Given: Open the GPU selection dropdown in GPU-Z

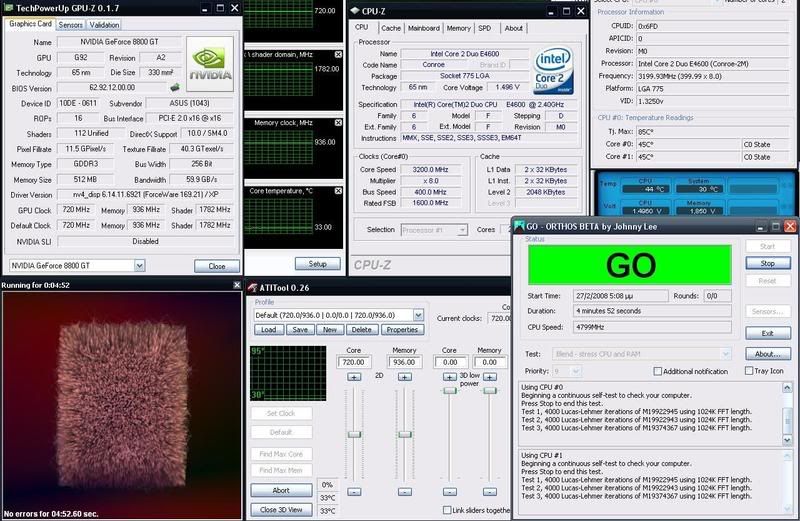Looking at the screenshot, I should tap(139, 265).
